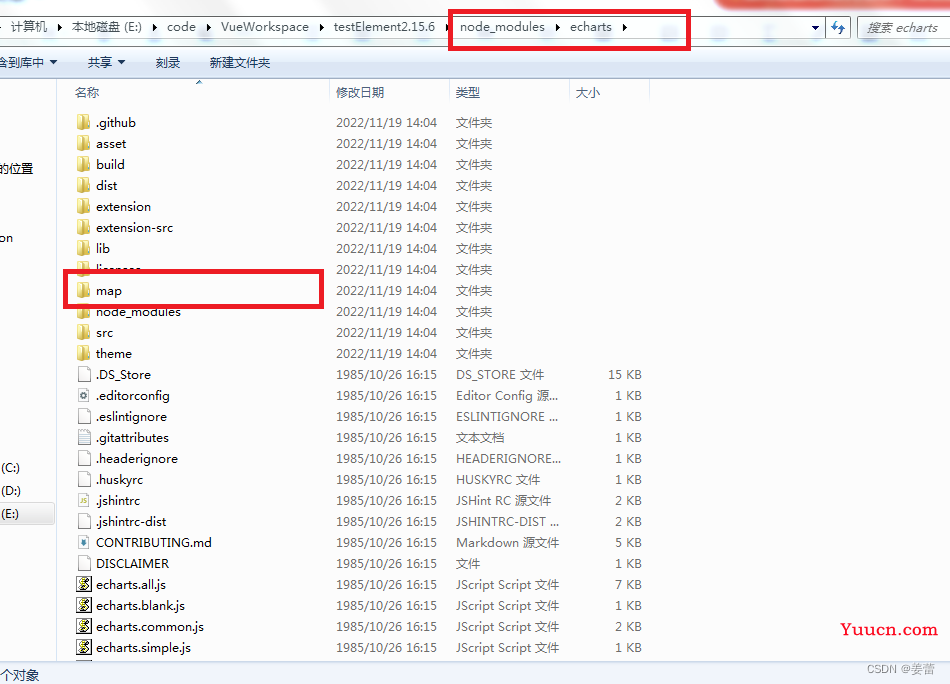This screenshot has width=950, height=684.
Task: Select the DISCLAIMER file icon
Action: pyautogui.click(x=84, y=563)
